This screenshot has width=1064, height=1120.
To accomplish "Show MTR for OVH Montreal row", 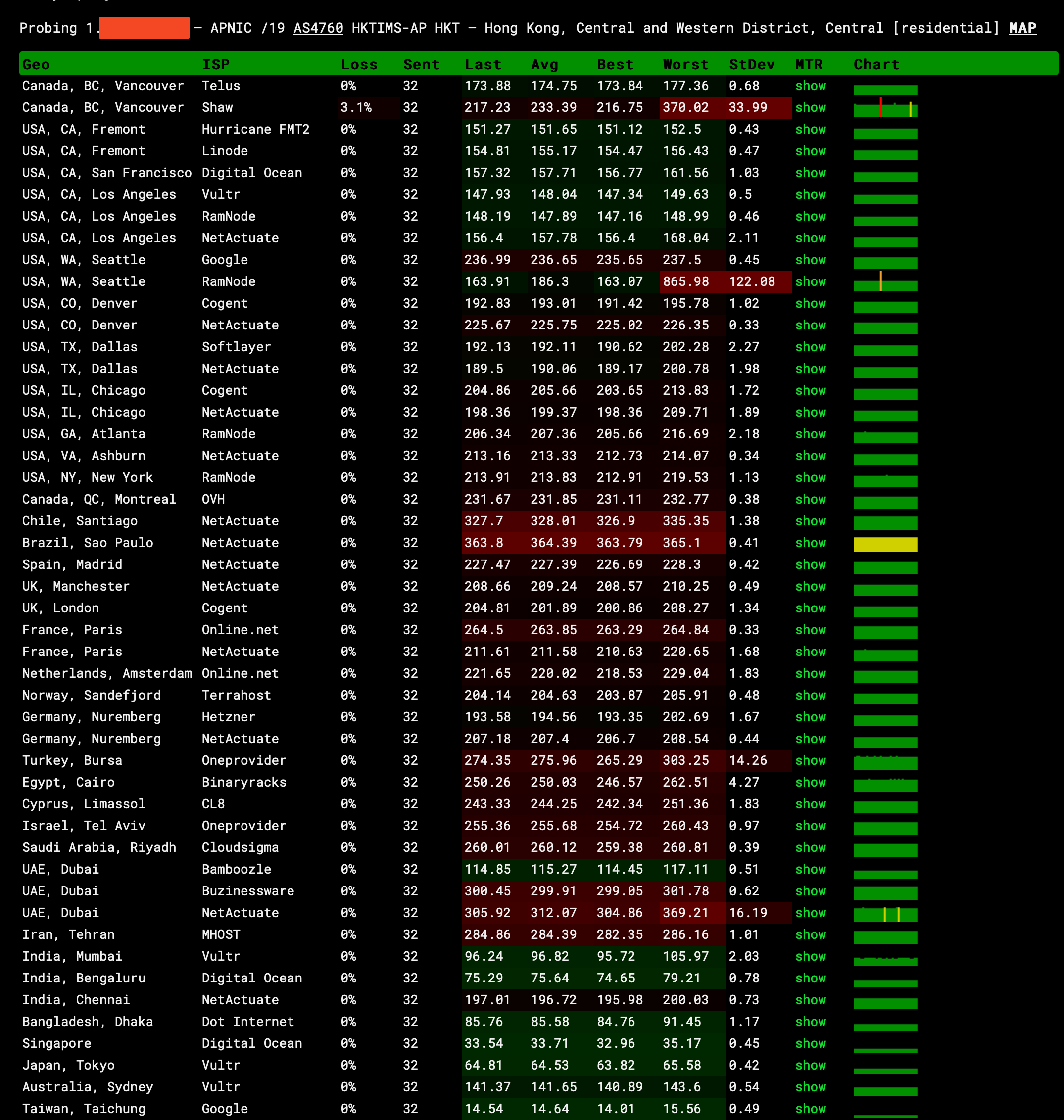I will click(x=811, y=499).
